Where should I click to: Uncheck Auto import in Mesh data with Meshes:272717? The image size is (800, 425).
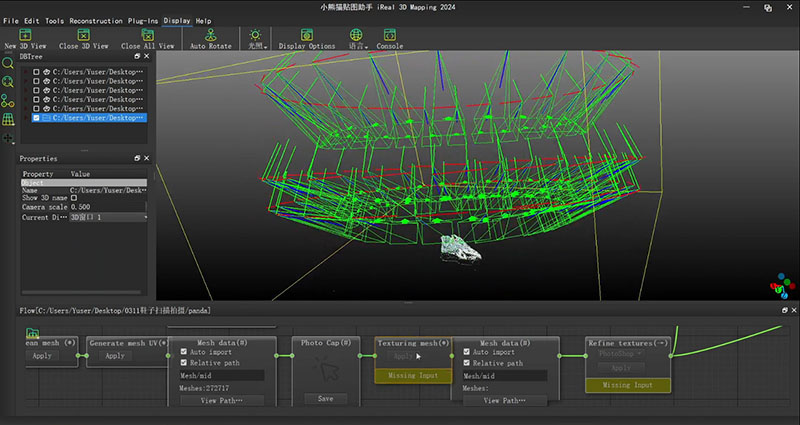pos(184,352)
